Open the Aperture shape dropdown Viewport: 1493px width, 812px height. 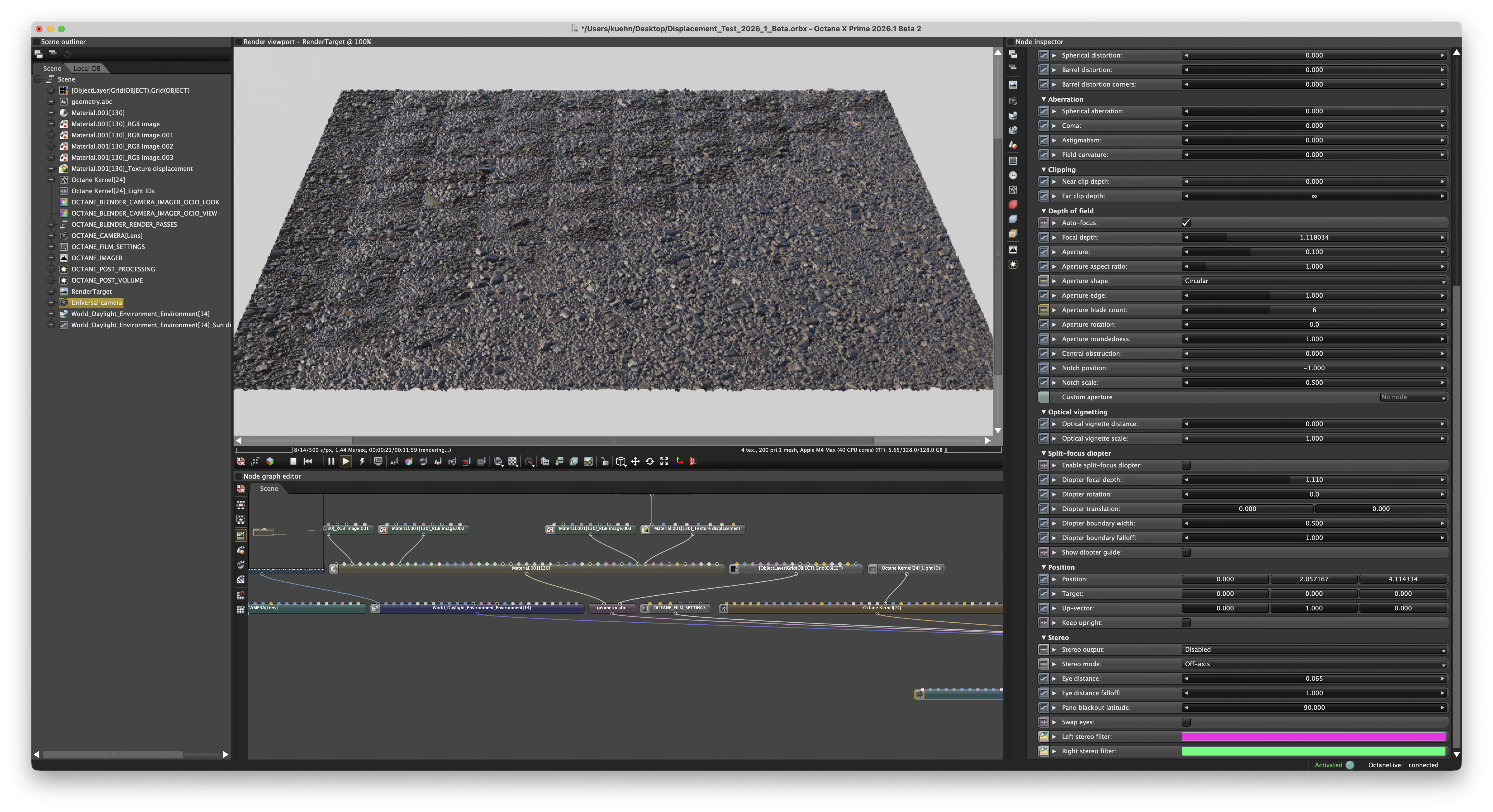(1313, 281)
